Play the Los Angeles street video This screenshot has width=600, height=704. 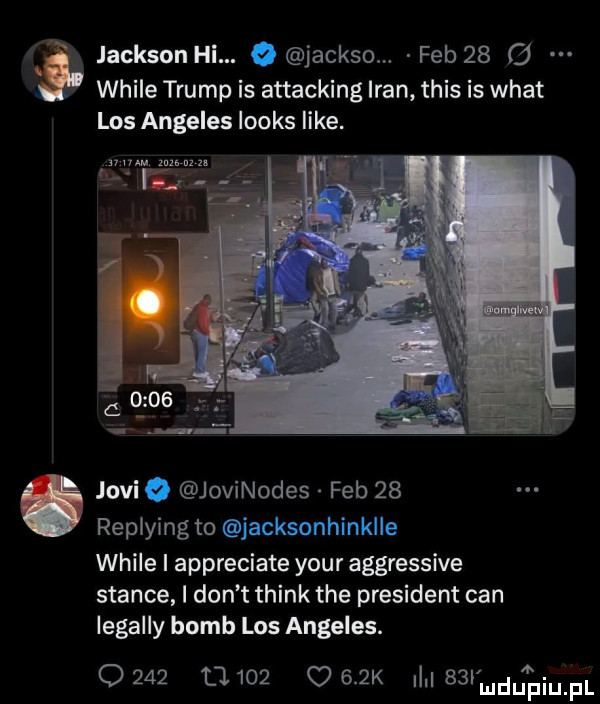[337, 296]
